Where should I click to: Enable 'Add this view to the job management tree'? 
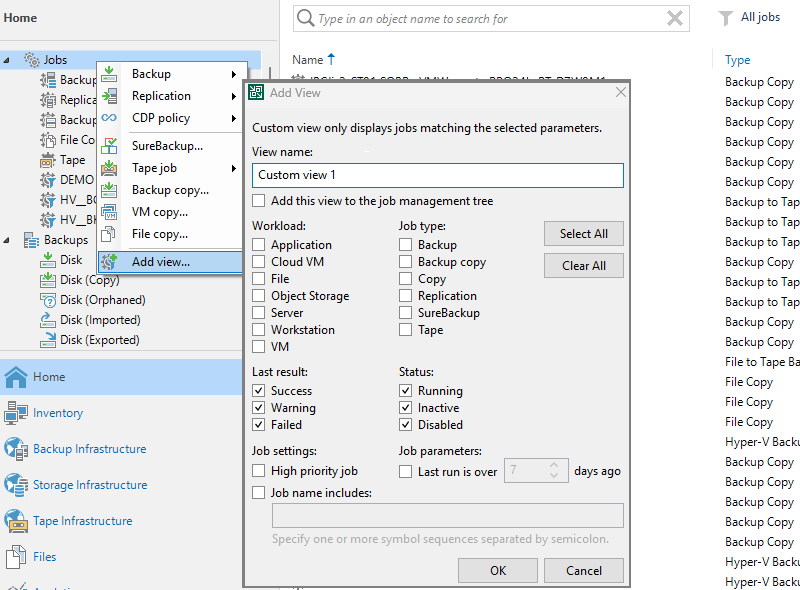259,201
